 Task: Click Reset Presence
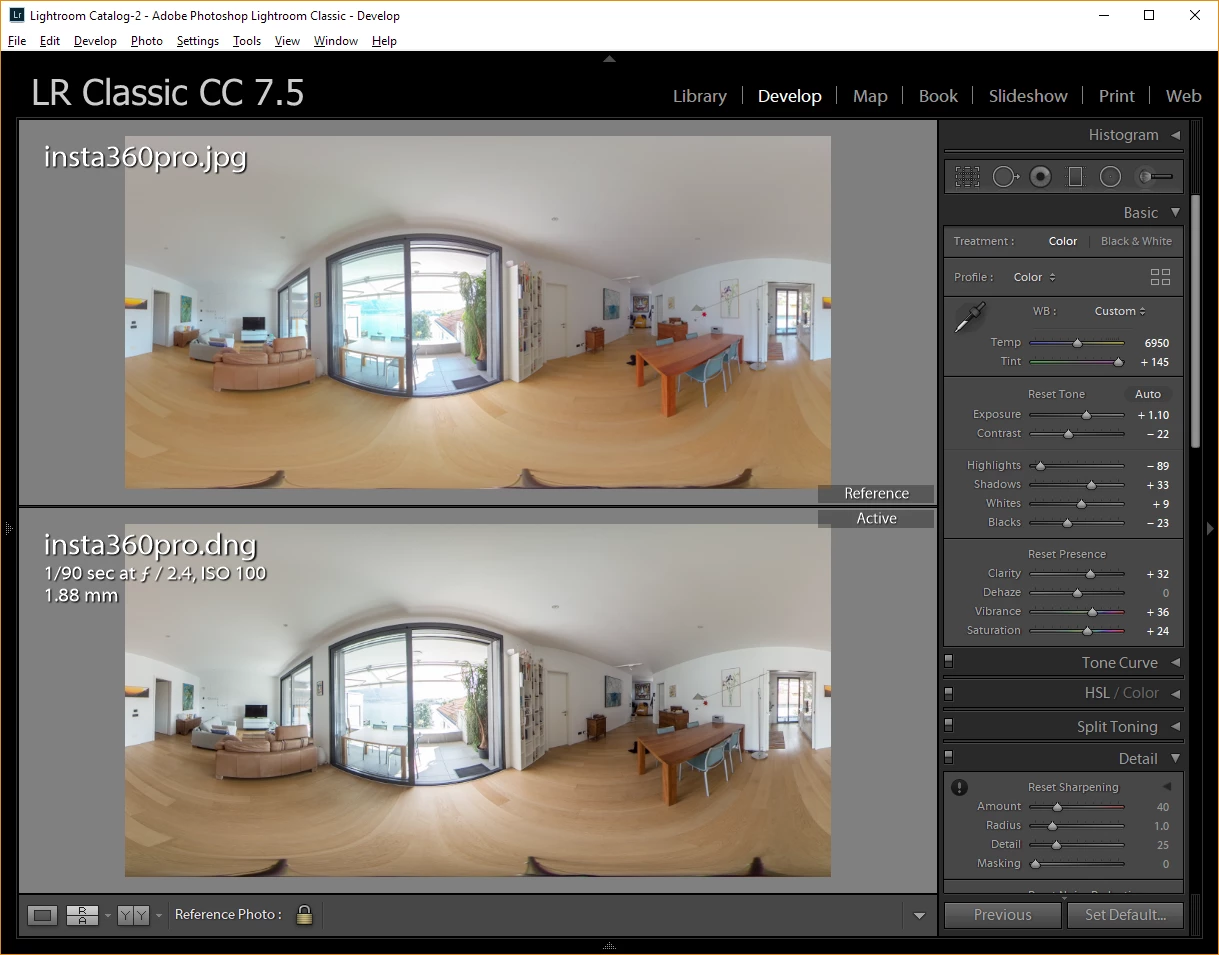point(1067,554)
